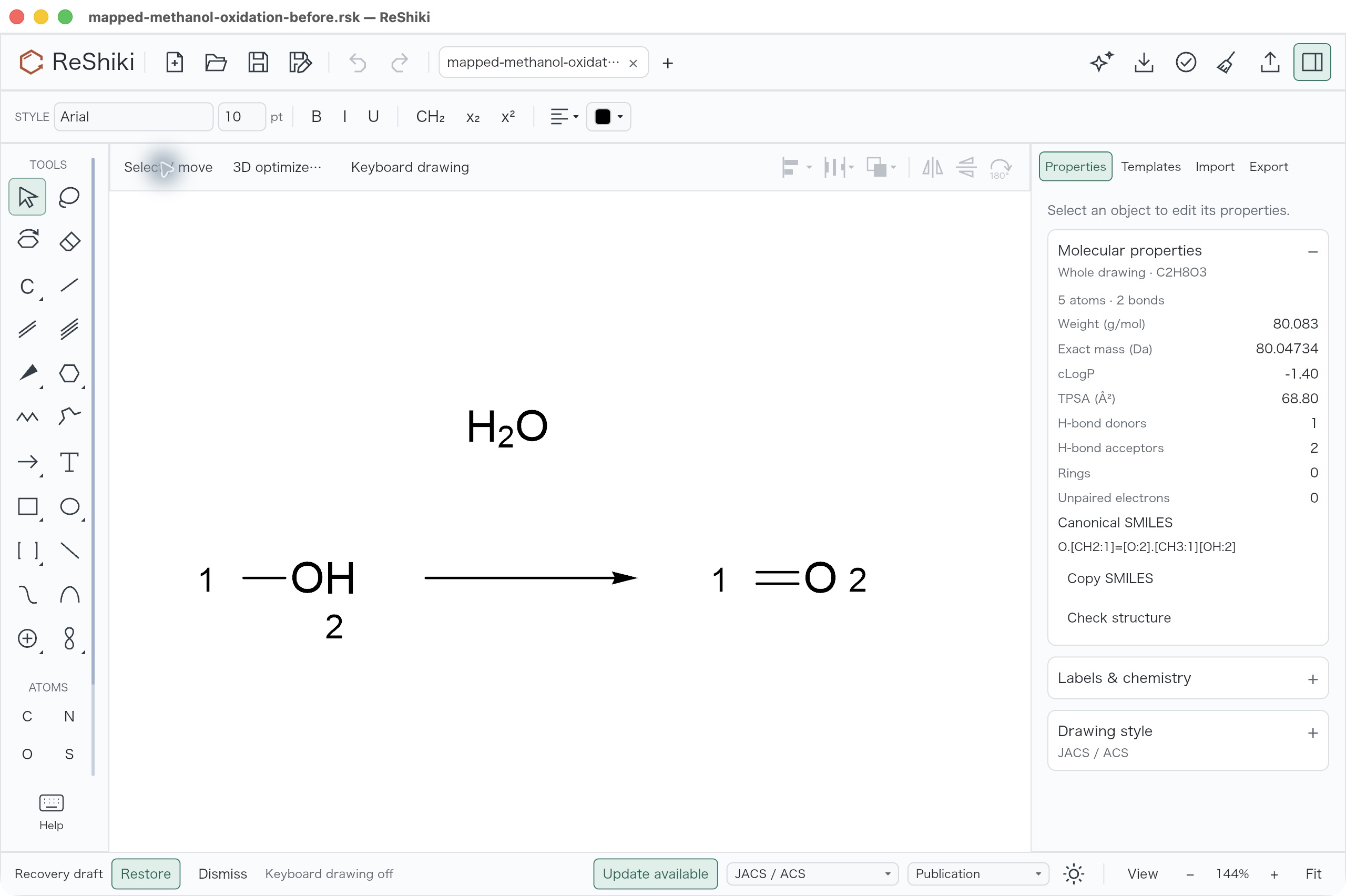Toggle superscript formatting
Image resolution: width=1346 pixels, height=896 pixels.
click(x=507, y=117)
